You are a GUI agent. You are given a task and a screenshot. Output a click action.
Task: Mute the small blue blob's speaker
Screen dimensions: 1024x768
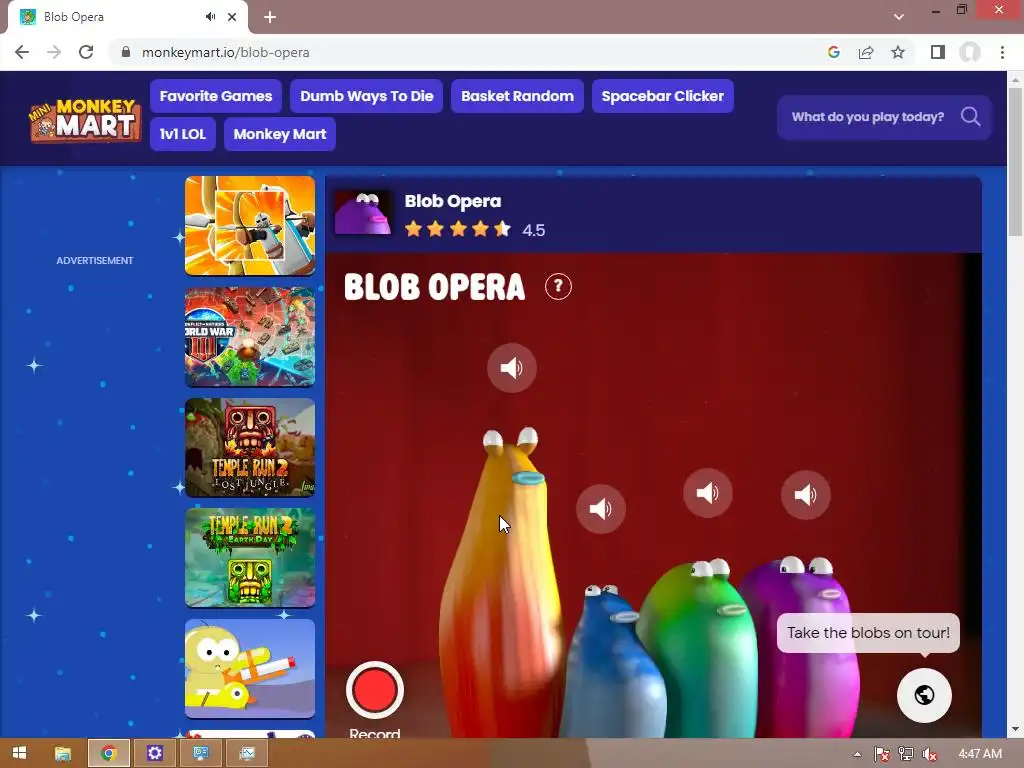pyautogui.click(x=600, y=509)
